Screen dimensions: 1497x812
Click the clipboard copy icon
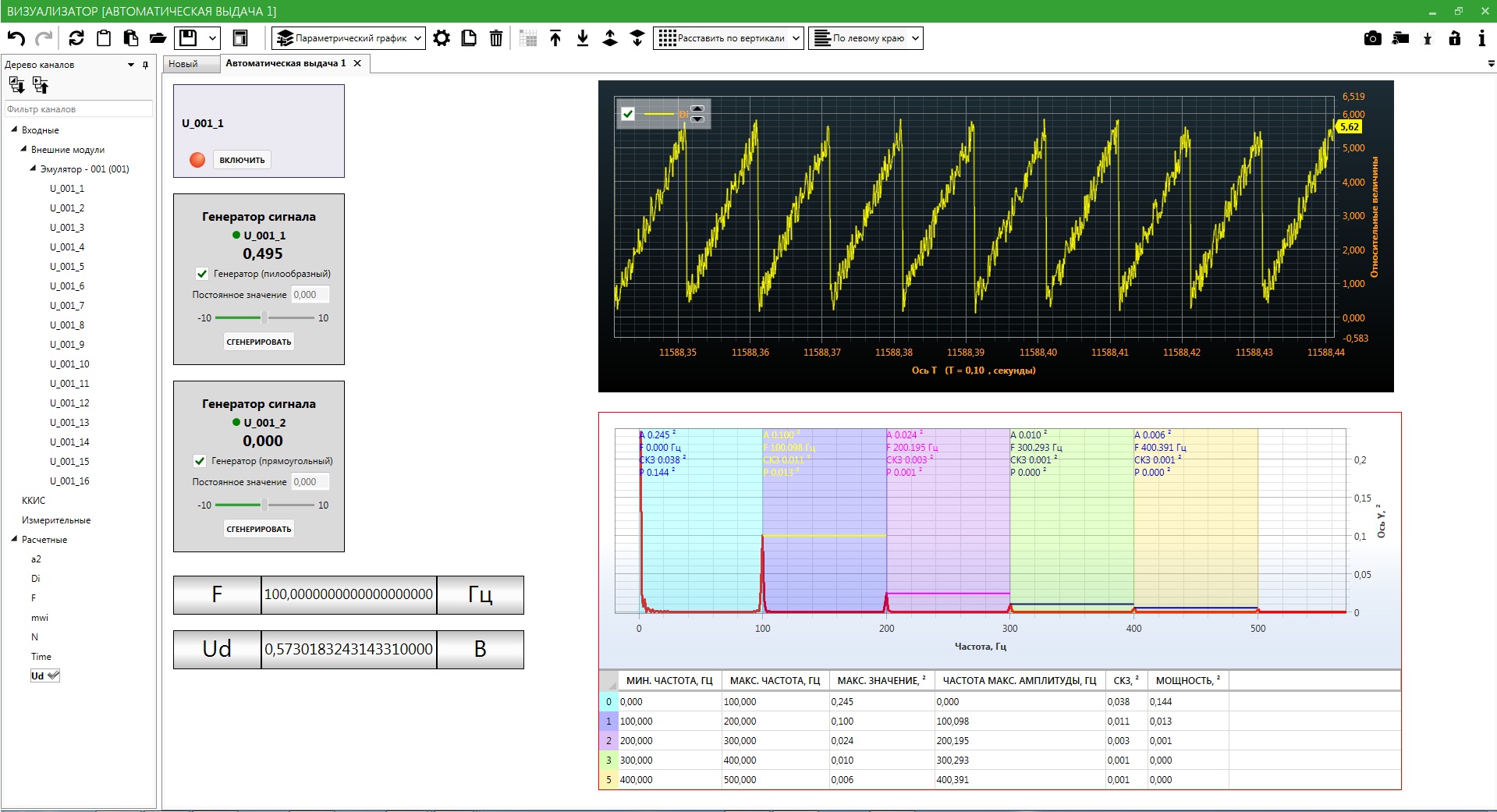pyautogui.click(x=104, y=38)
